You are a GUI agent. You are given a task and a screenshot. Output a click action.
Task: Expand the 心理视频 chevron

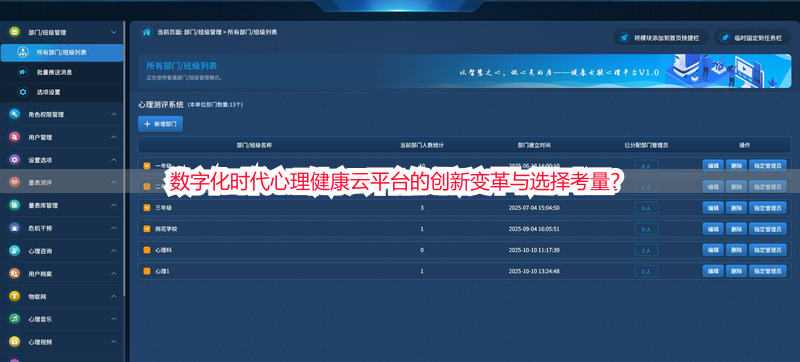(x=114, y=342)
